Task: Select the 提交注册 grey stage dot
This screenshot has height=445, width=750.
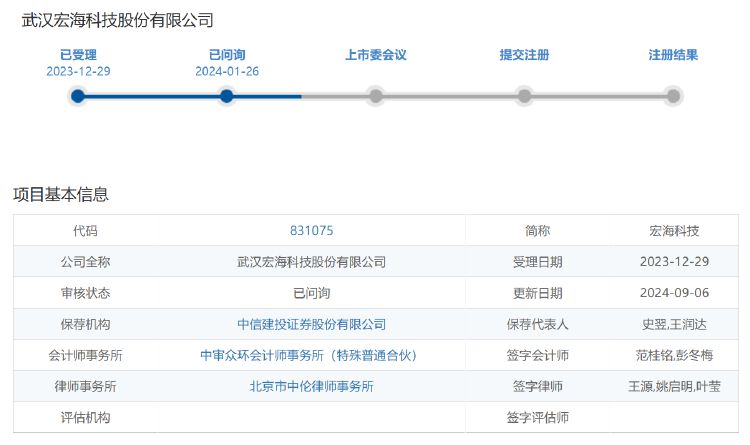Action: (525, 96)
